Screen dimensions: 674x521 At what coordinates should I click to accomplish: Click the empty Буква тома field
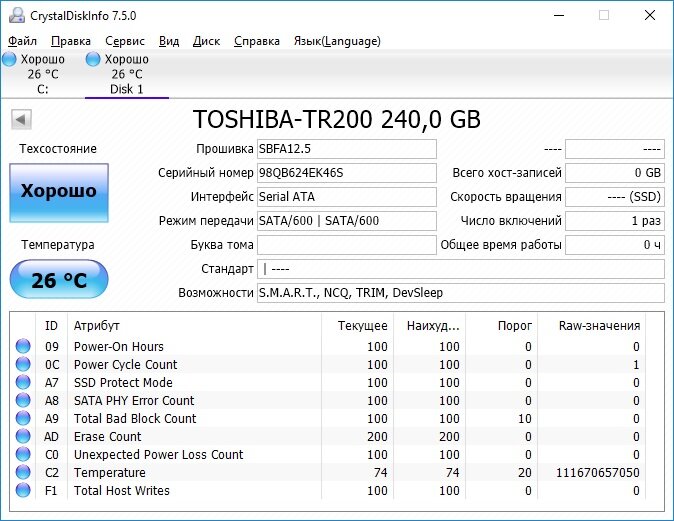pos(346,245)
